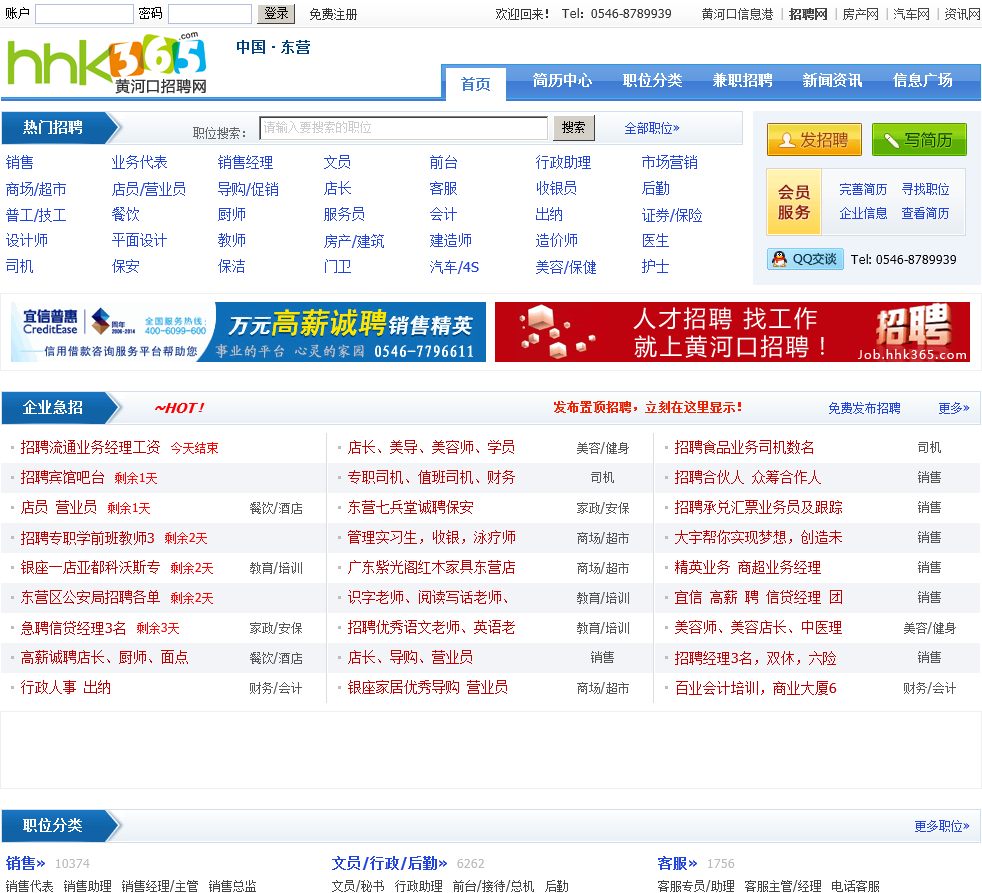Open the 职位分类 navigation tab
Screen dimensions: 982x893
point(652,81)
